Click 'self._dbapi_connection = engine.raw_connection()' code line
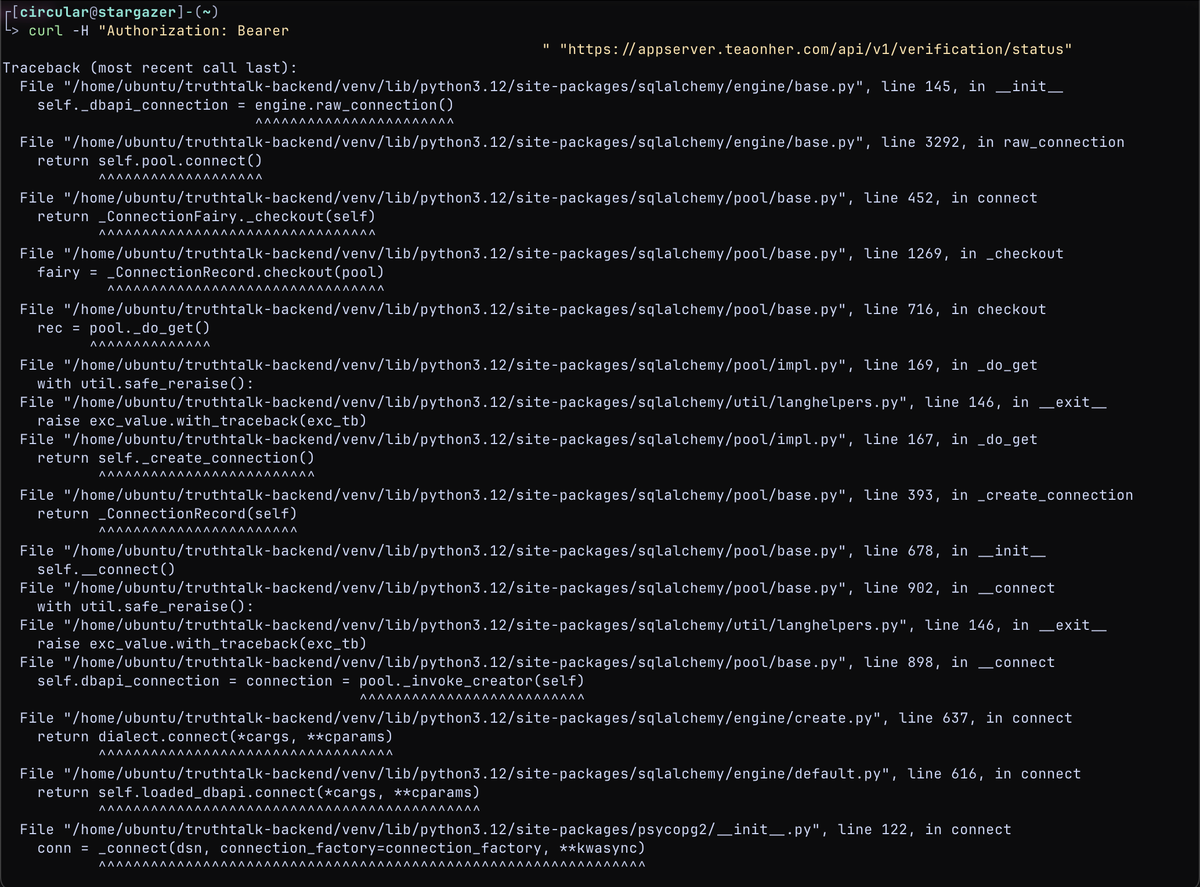This screenshot has height=887, width=1200. (245, 105)
